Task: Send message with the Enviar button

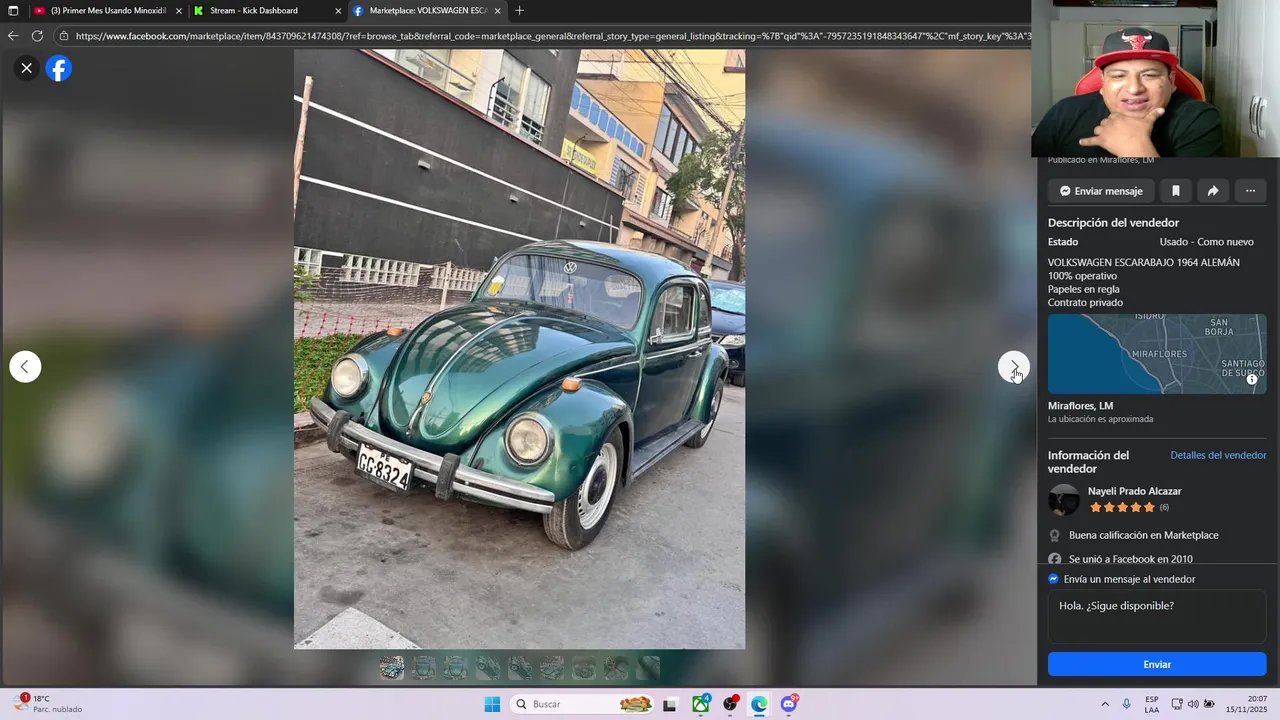Action: point(1157,664)
